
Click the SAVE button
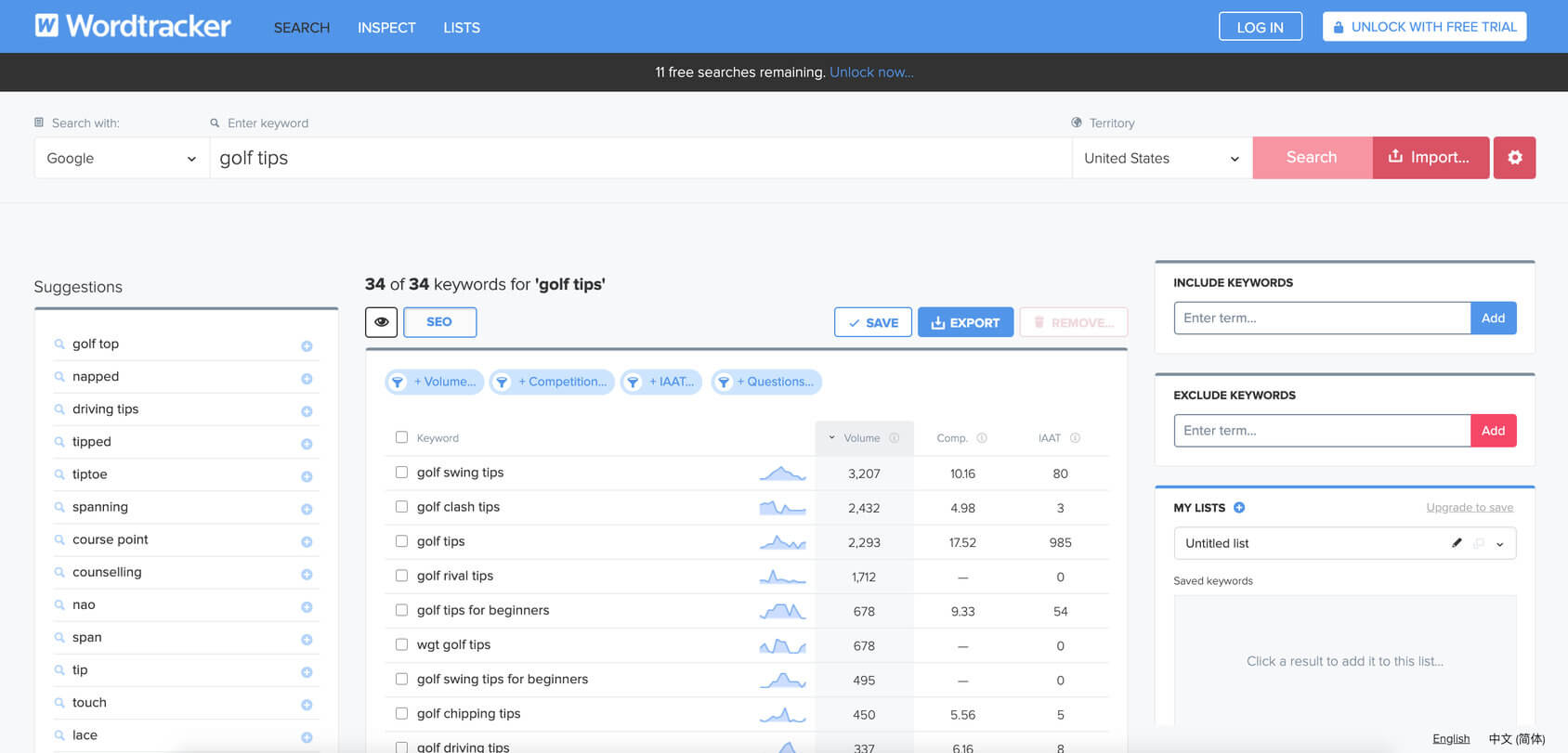click(x=873, y=322)
